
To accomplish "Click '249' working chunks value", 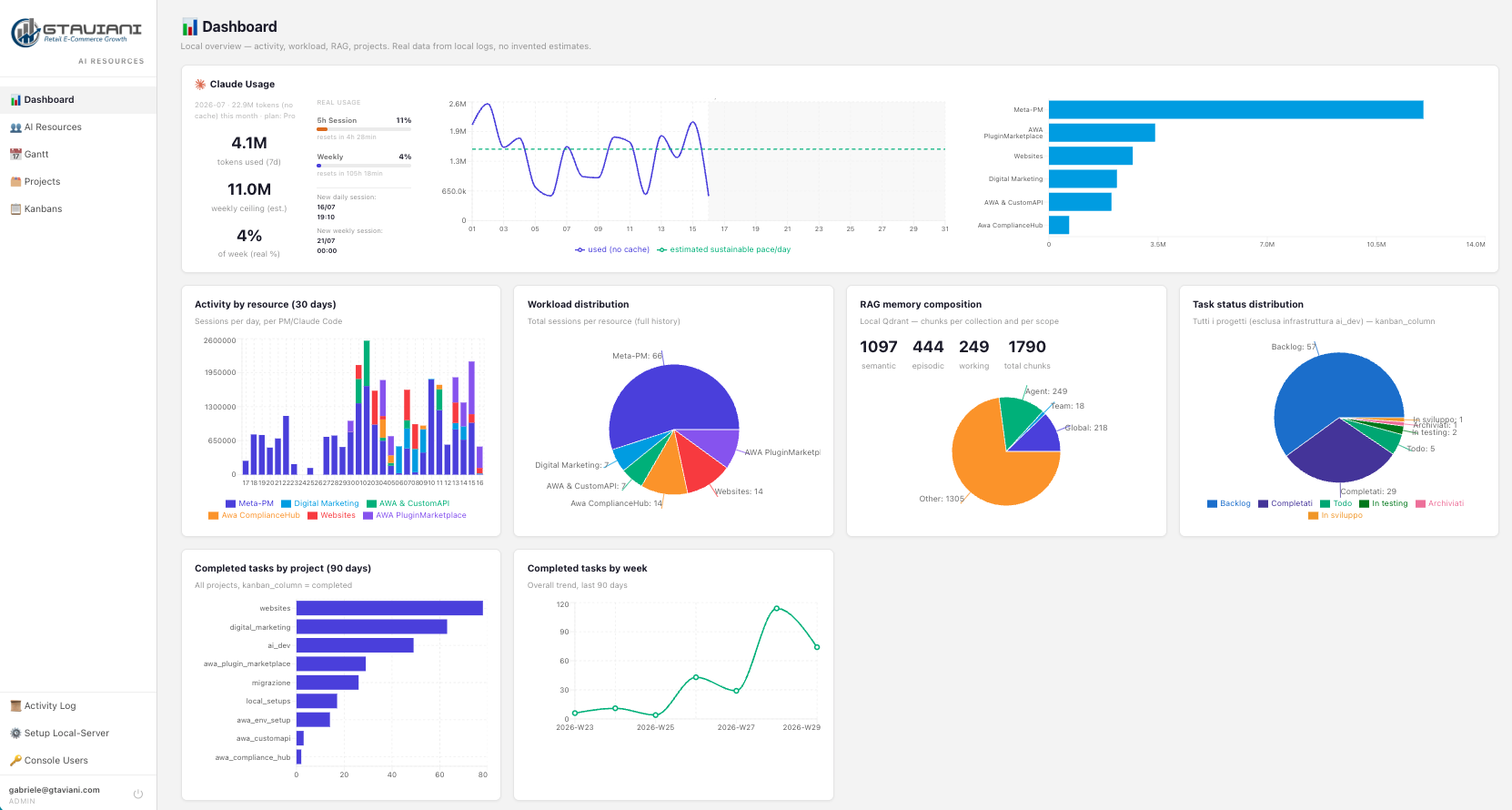I will pyautogui.click(x=973, y=347).
